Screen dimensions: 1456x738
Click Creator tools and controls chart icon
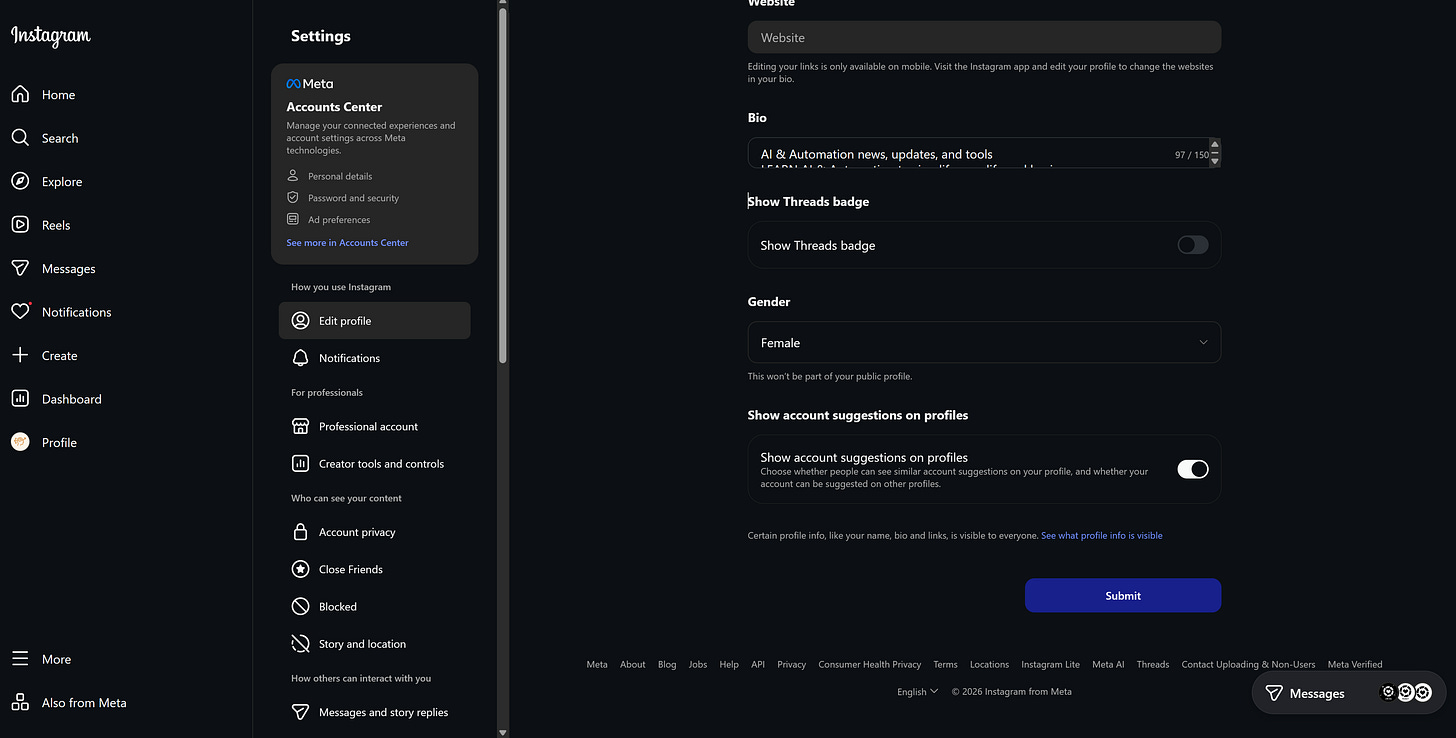tap(300, 463)
